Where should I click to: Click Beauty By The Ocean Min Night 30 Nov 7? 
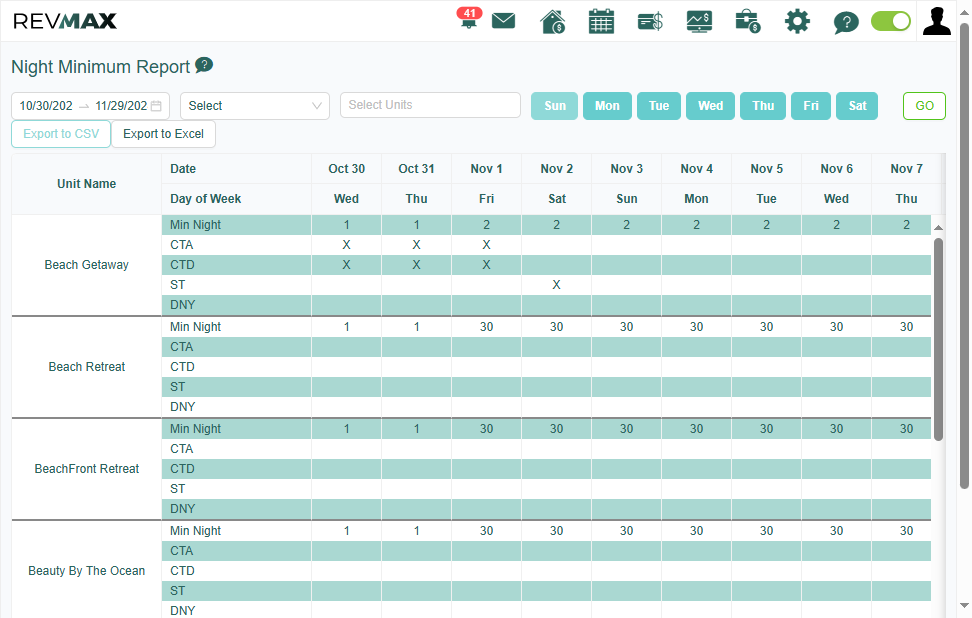906,531
